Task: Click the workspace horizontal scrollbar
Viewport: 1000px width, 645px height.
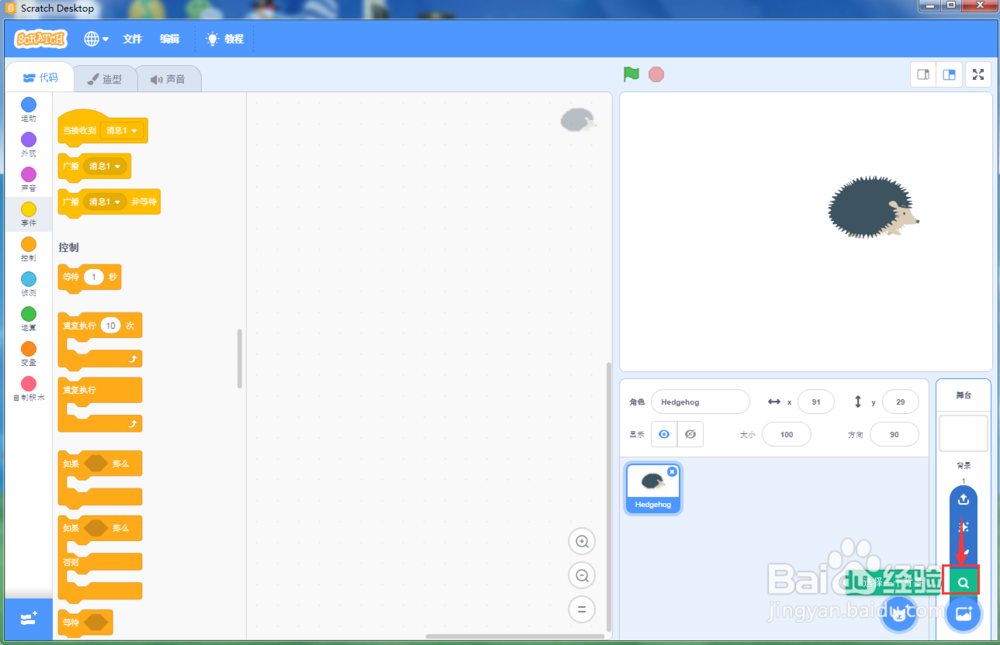Action: pos(515,636)
